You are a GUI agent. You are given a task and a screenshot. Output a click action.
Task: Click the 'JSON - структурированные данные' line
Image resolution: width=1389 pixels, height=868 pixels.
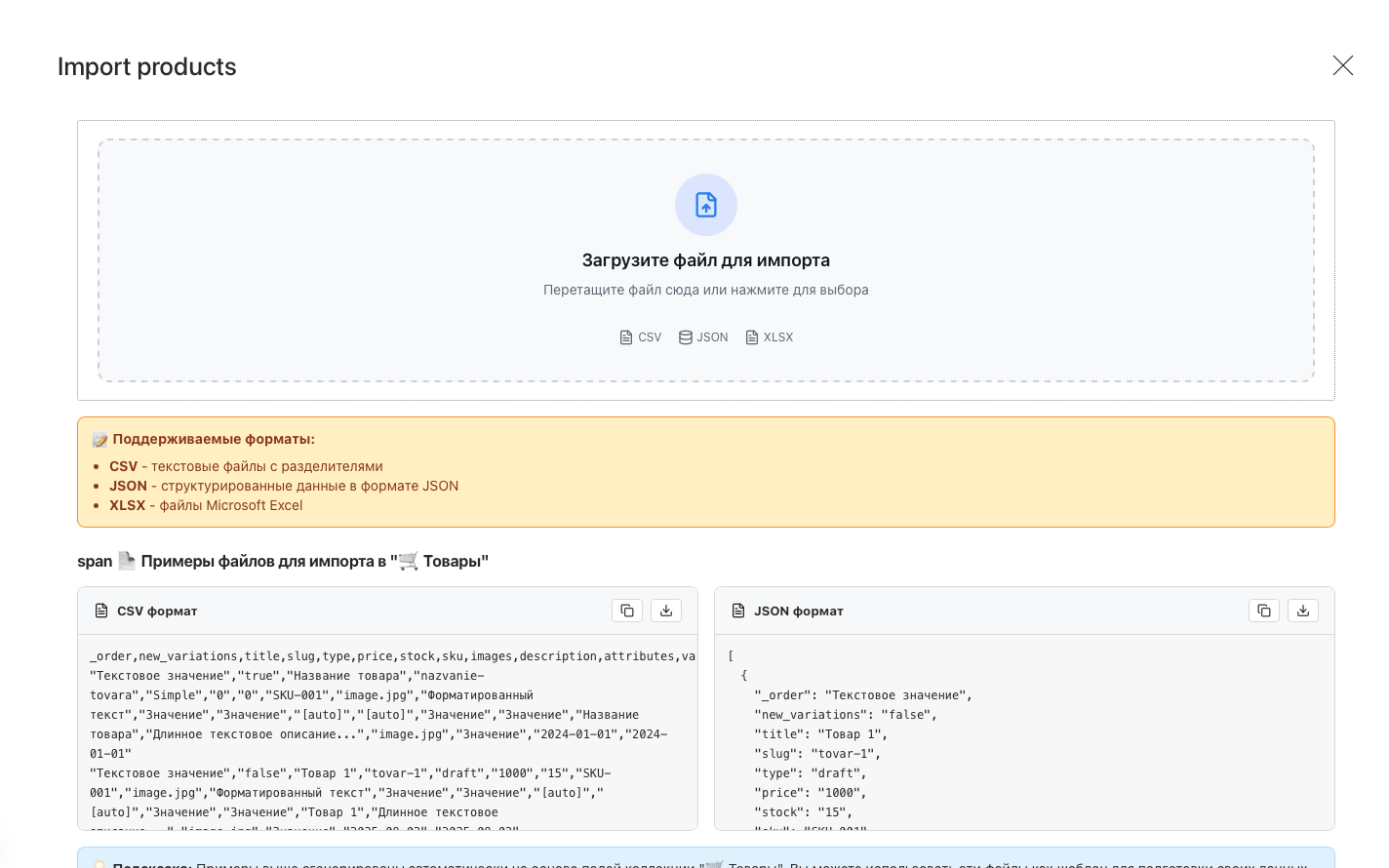pos(284,486)
